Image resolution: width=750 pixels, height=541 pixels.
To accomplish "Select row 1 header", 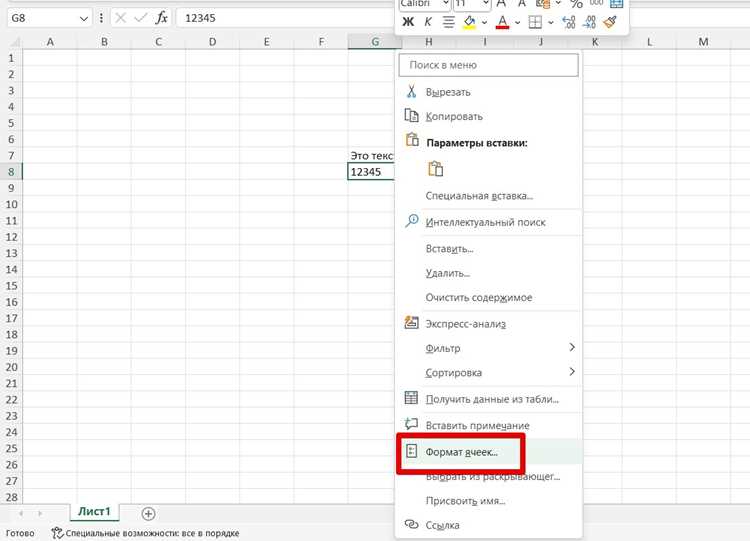I will tap(11, 58).
